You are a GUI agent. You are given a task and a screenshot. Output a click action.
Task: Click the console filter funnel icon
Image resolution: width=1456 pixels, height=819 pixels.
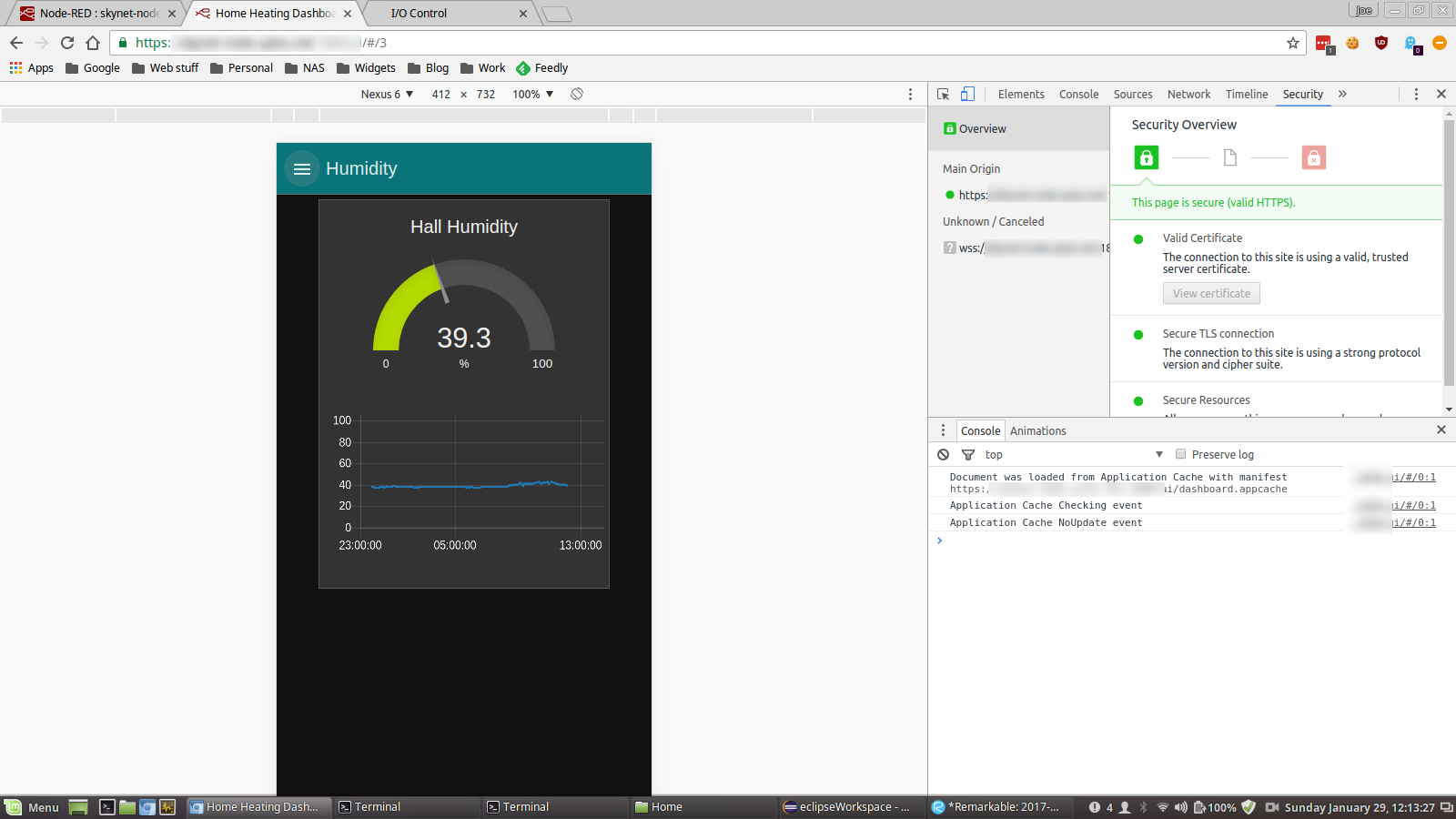[x=968, y=454]
